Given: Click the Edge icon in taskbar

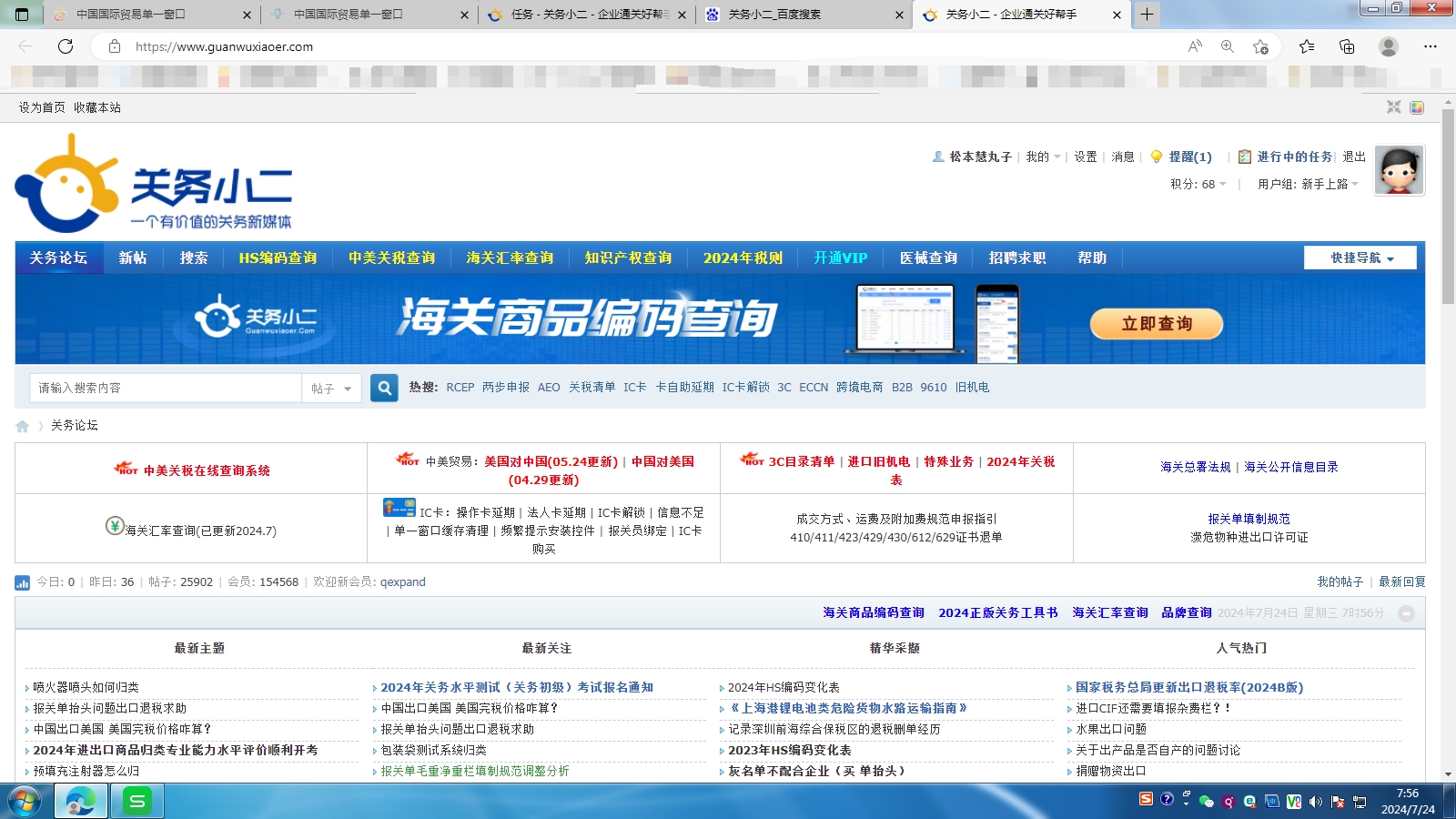Looking at the screenshot, I should pos(80,802).
